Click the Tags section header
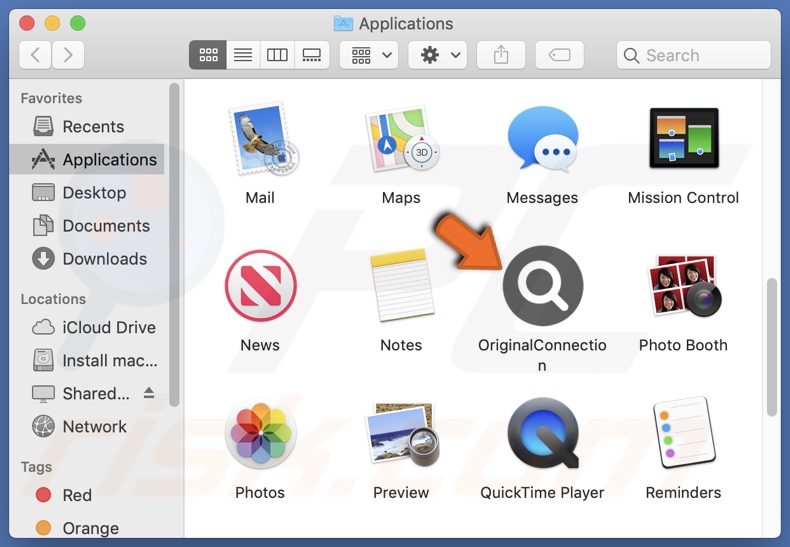 coord(36,467)
